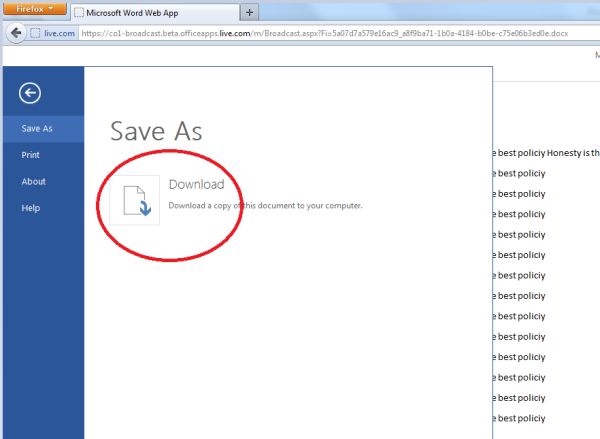Open the orange Firefox menu button
The width and height of the screenshot is (600, 439).
click(x=35, y=8)
